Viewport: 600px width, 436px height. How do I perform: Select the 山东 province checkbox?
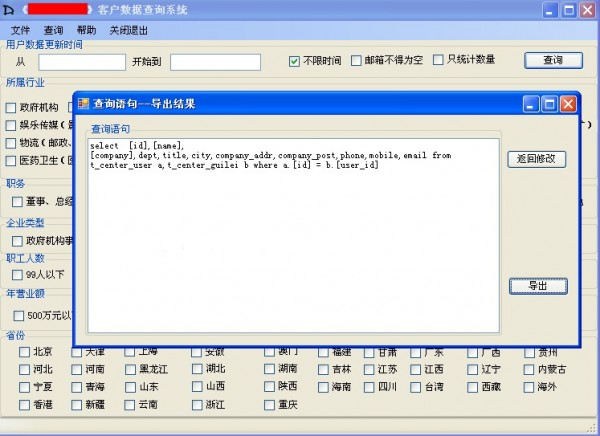point(130,387)
